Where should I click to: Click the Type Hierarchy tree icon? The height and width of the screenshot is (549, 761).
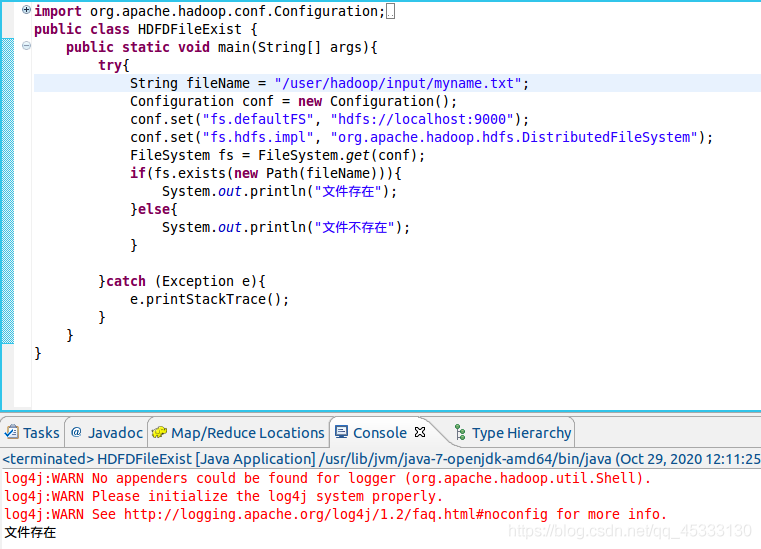(460, 432)
